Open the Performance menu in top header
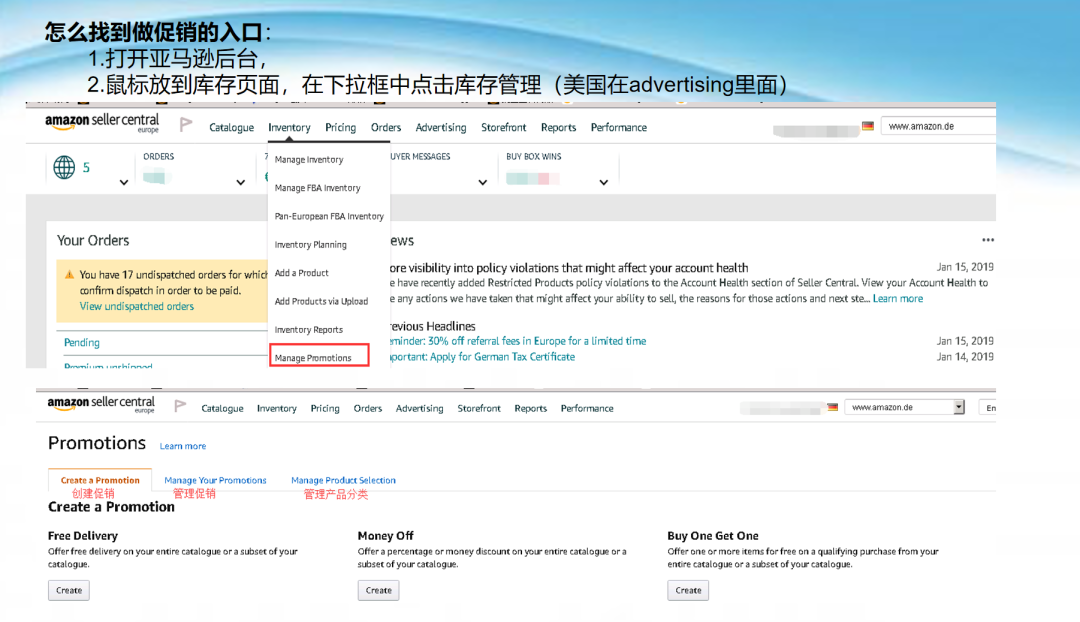 tap(619, 127)
